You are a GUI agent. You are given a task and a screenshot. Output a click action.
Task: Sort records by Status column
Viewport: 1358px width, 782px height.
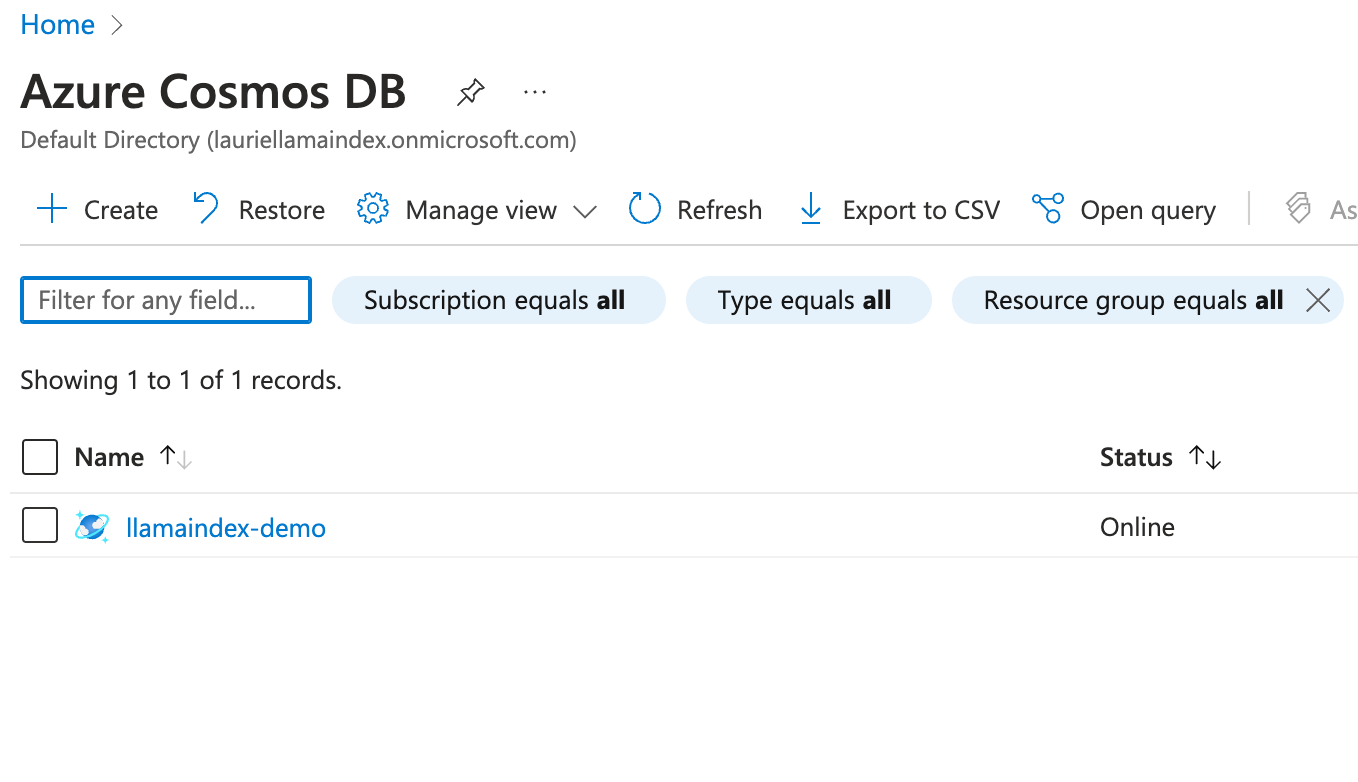1205,457
